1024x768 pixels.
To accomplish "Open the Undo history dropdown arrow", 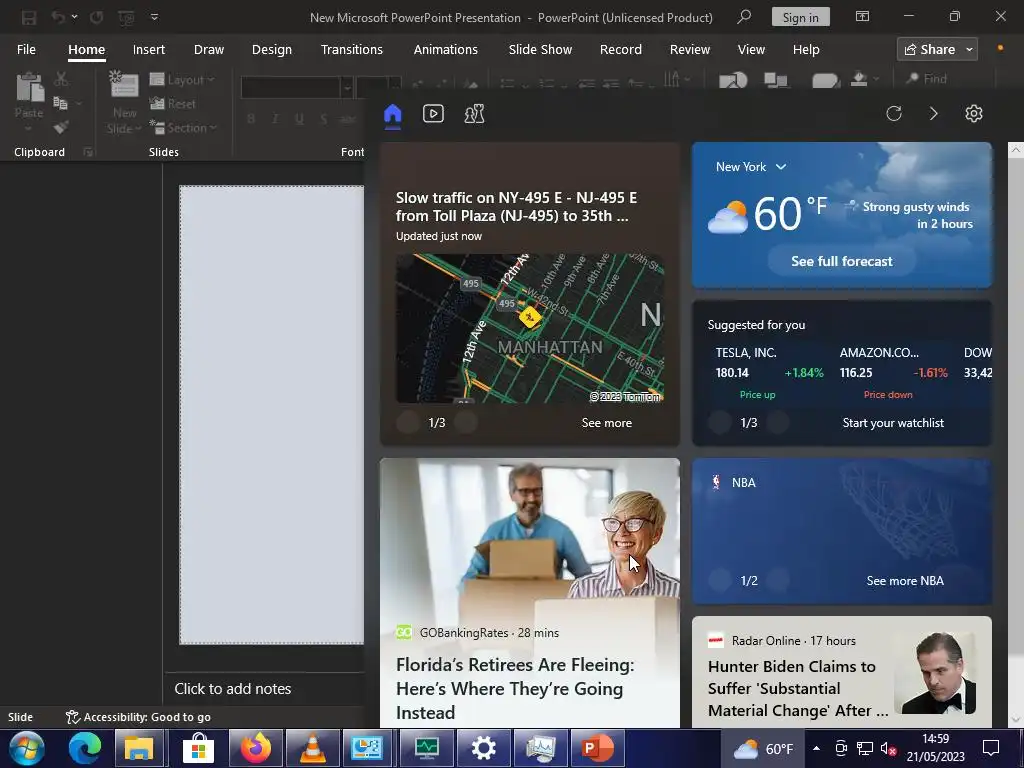I will (74, 17).
